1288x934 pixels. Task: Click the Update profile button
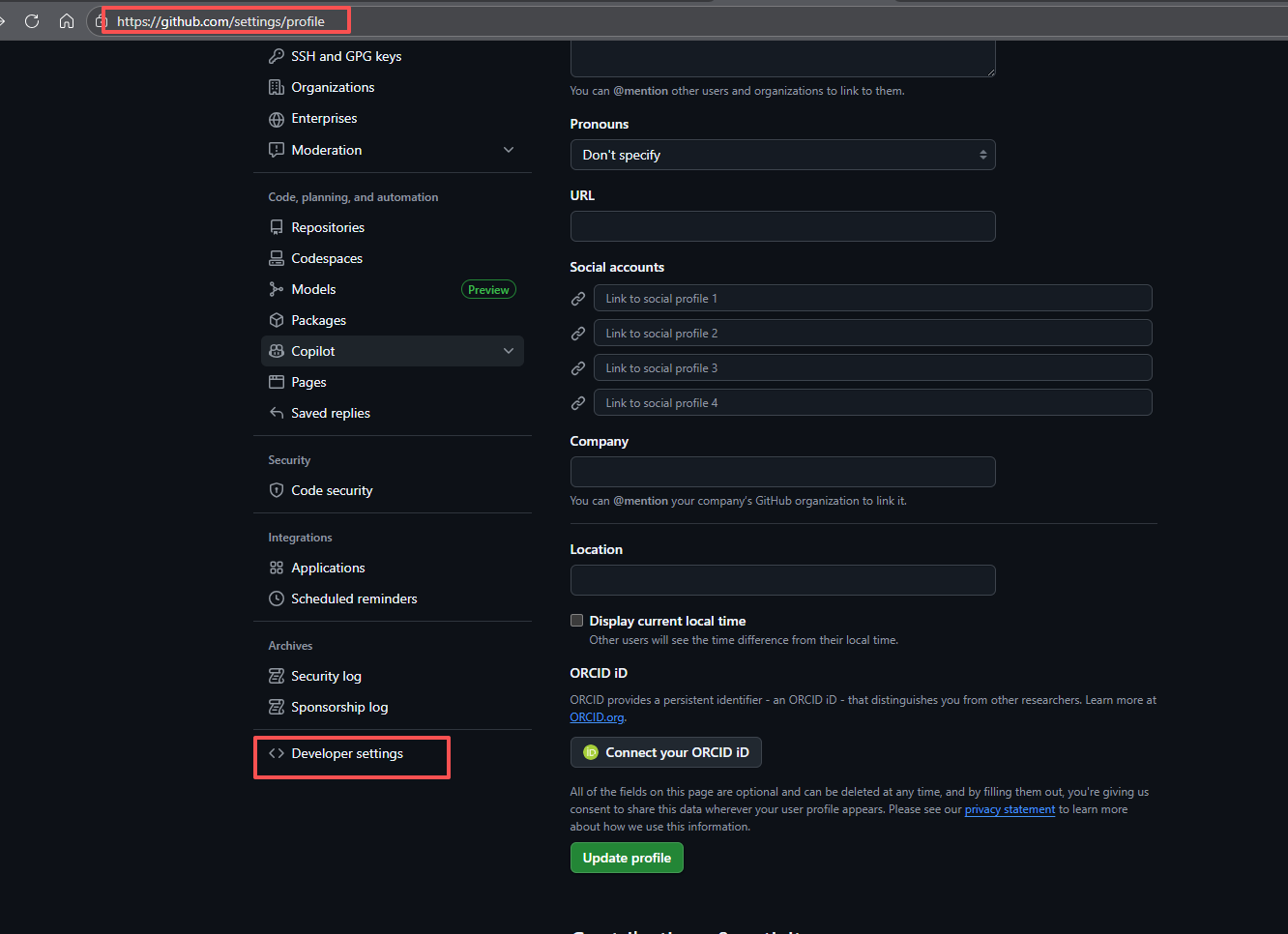[x=627, y=858]
